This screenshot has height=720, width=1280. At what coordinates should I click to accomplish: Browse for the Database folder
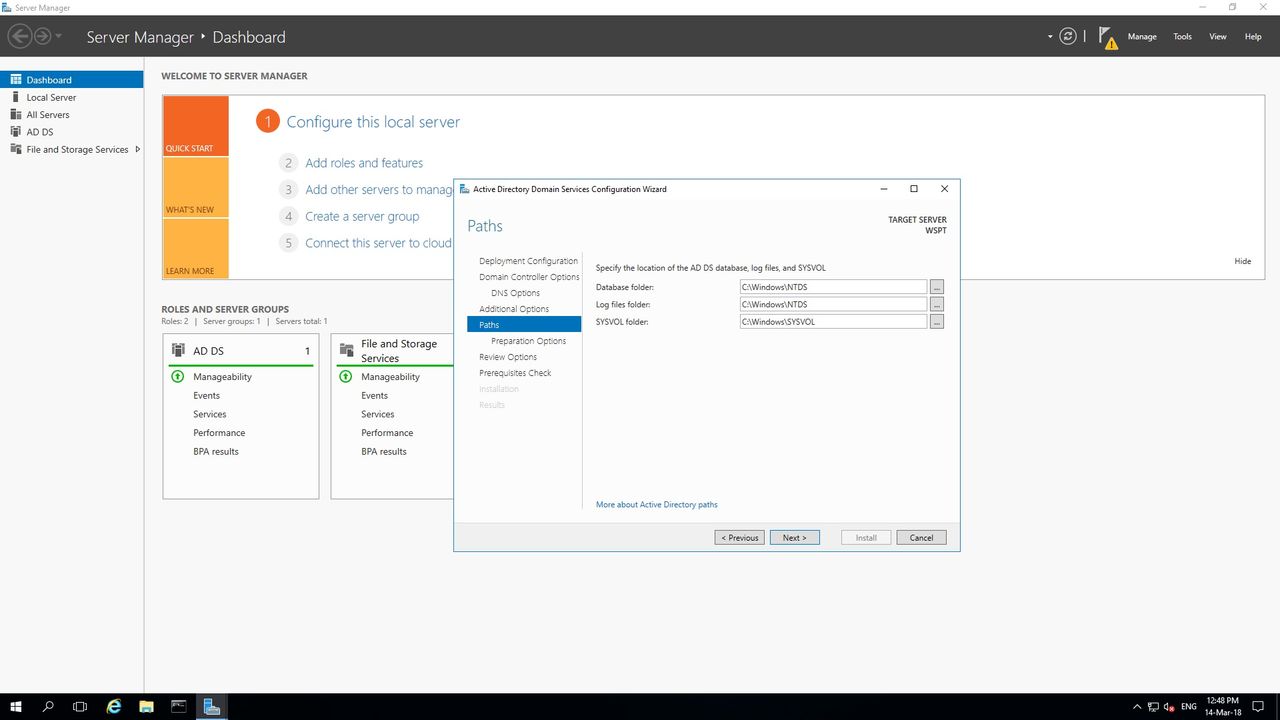point(937,287)
